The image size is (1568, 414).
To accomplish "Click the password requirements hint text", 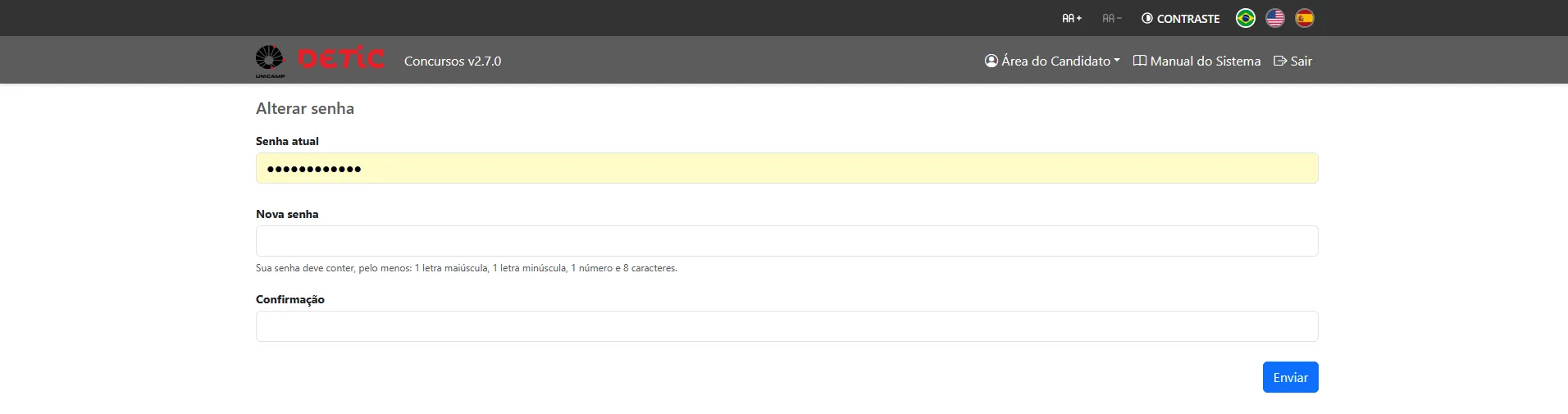I will [467, 268].
